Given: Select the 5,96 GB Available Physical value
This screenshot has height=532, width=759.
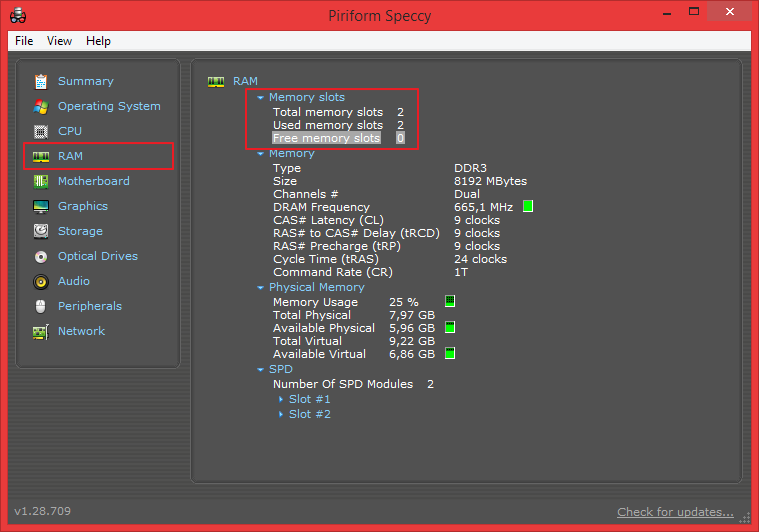Looking at the screenshot, I should pyautogui.click(x=412, y=329).
